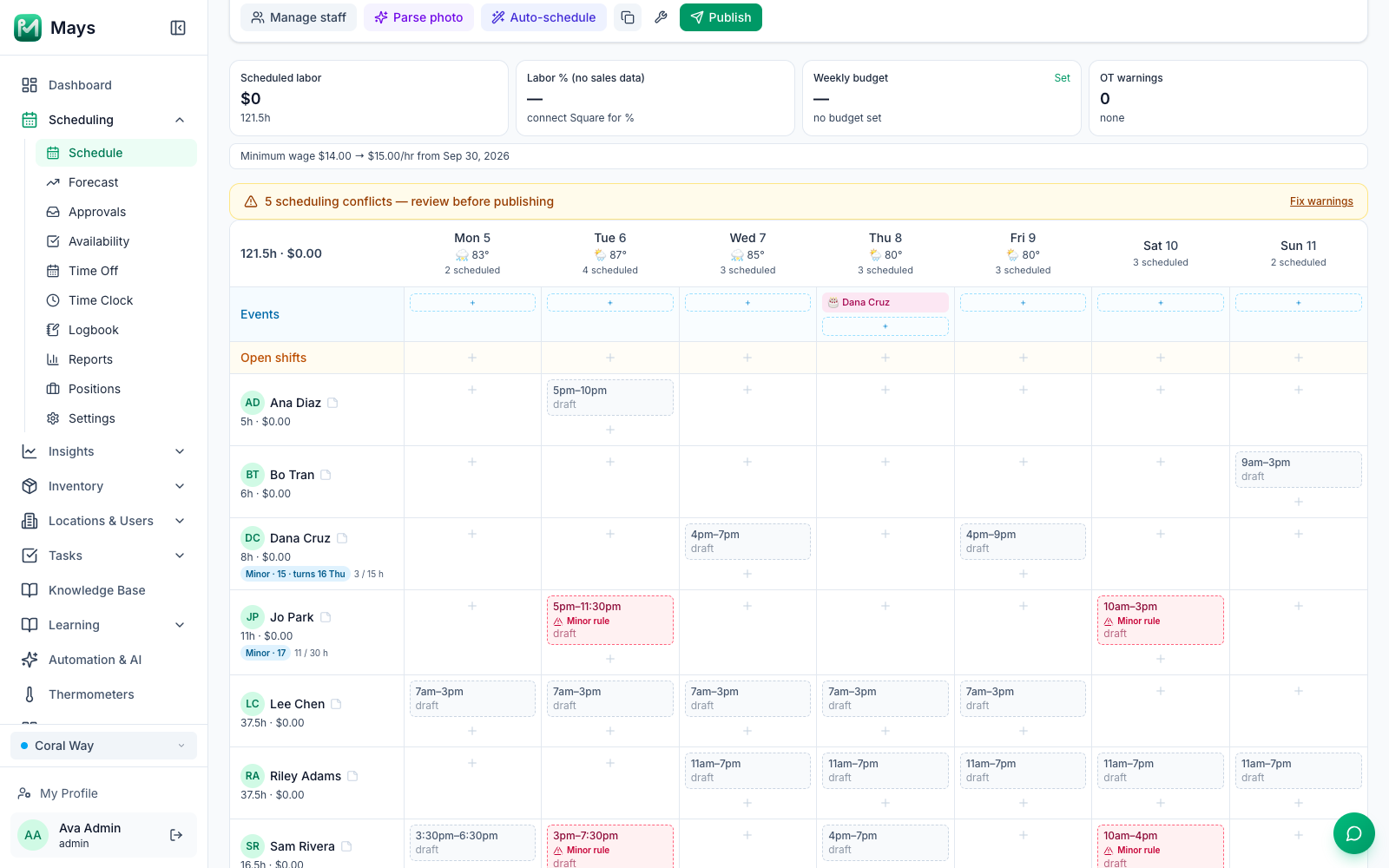Screen dimensions: 1389x868
Task: Click the Mays logo icon
Action: [28, 28]
